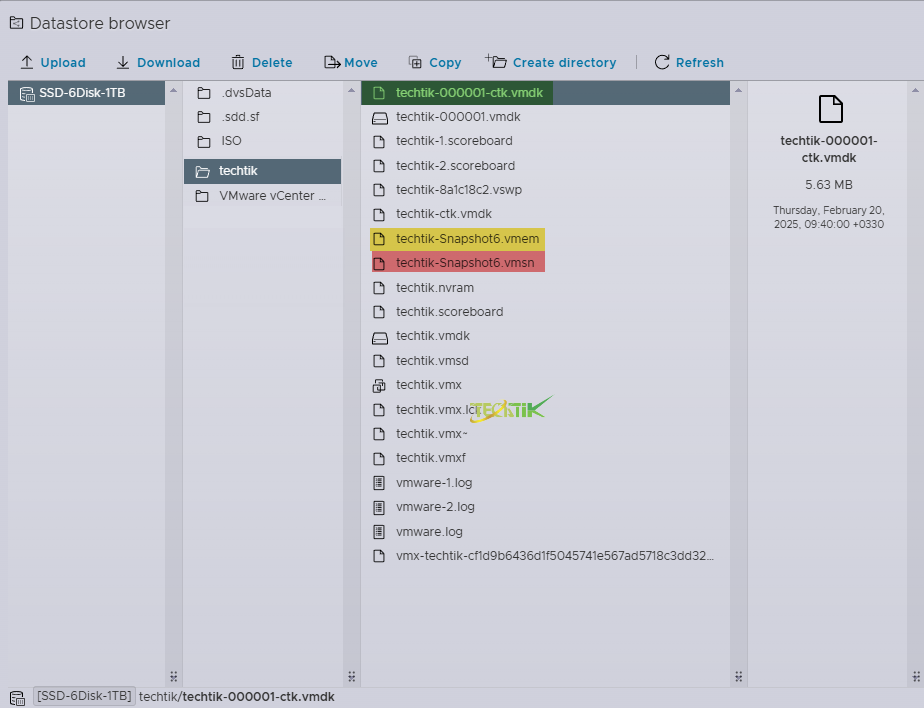This screenshot has width=924, height=708.
Task: Select file techtik-1.scoreboard
Action: [x=454, y=141]
